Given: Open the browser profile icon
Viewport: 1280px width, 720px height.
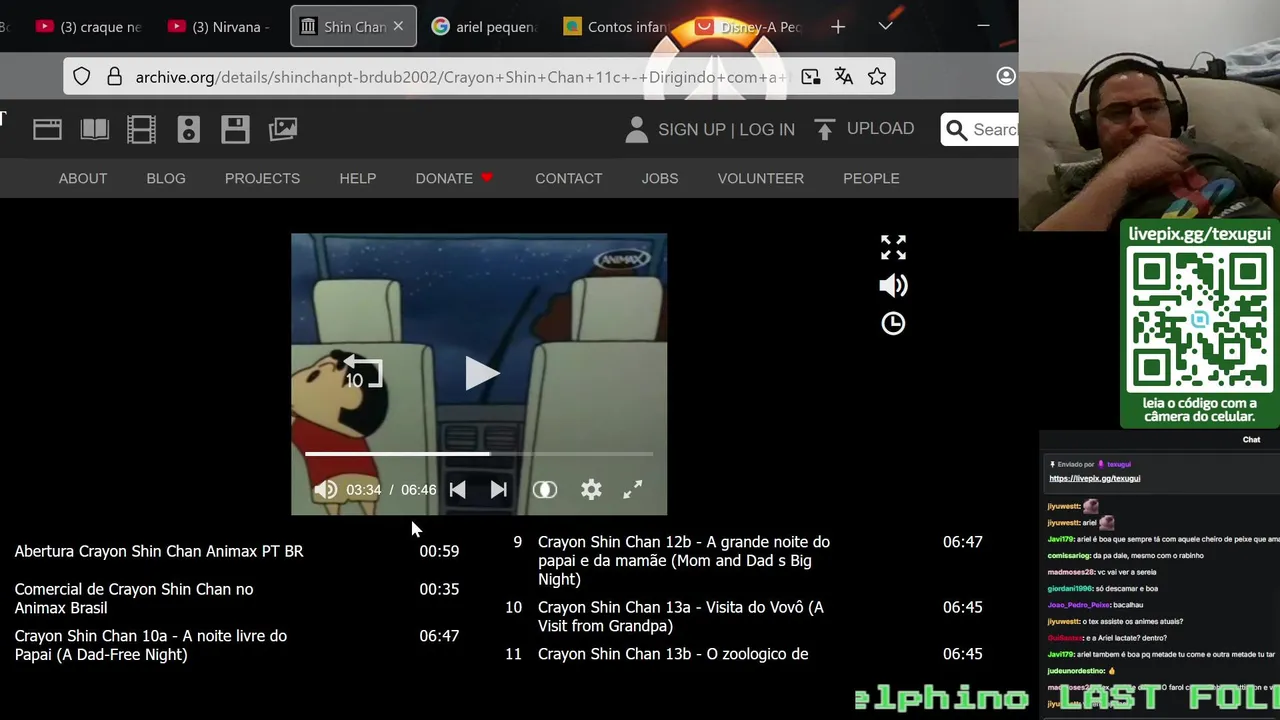Looking at the screenshot, I should [x=1006, y=77].
